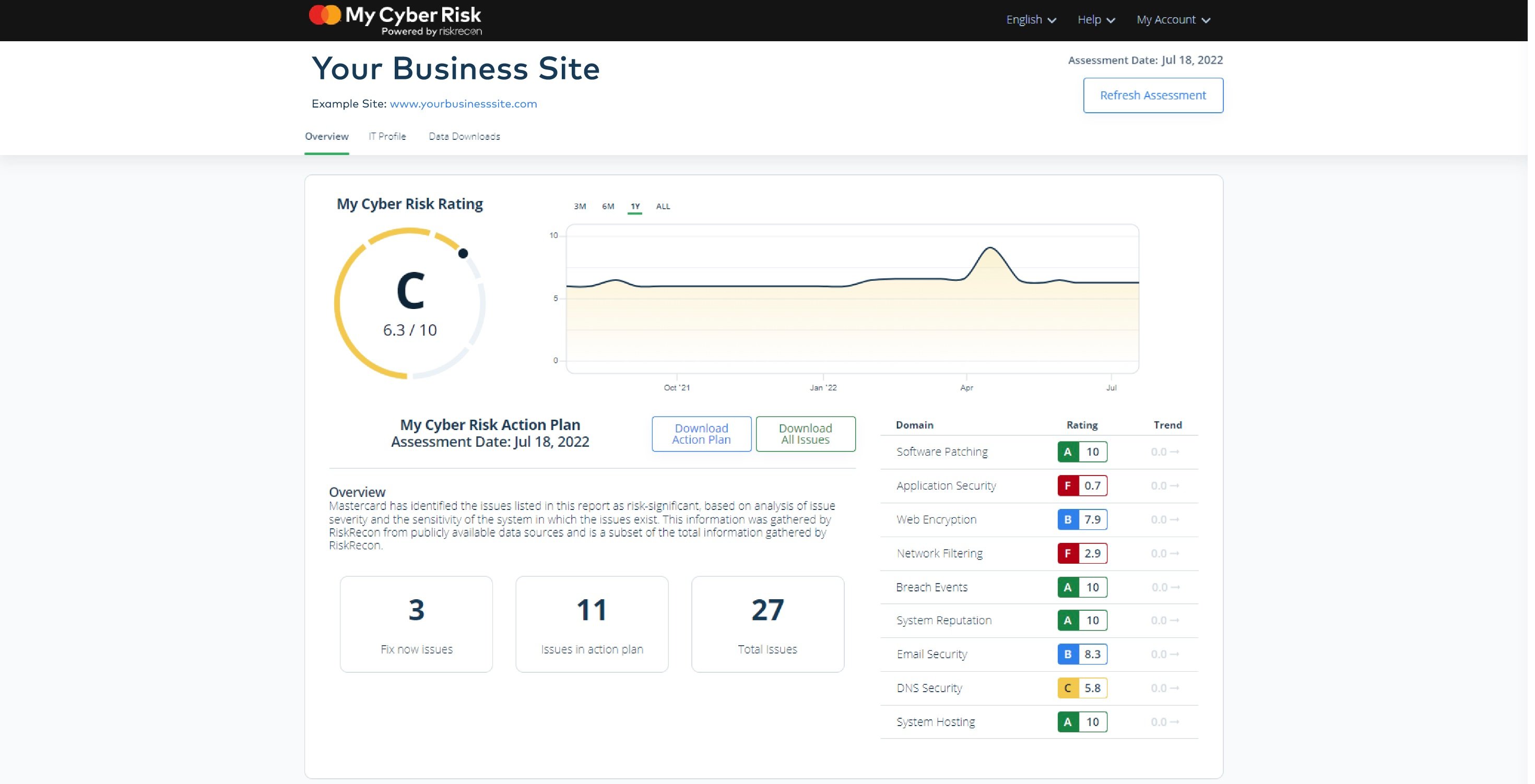Switch to the IT Profile tab
The image size is (1535, 784).
[388, 136]
